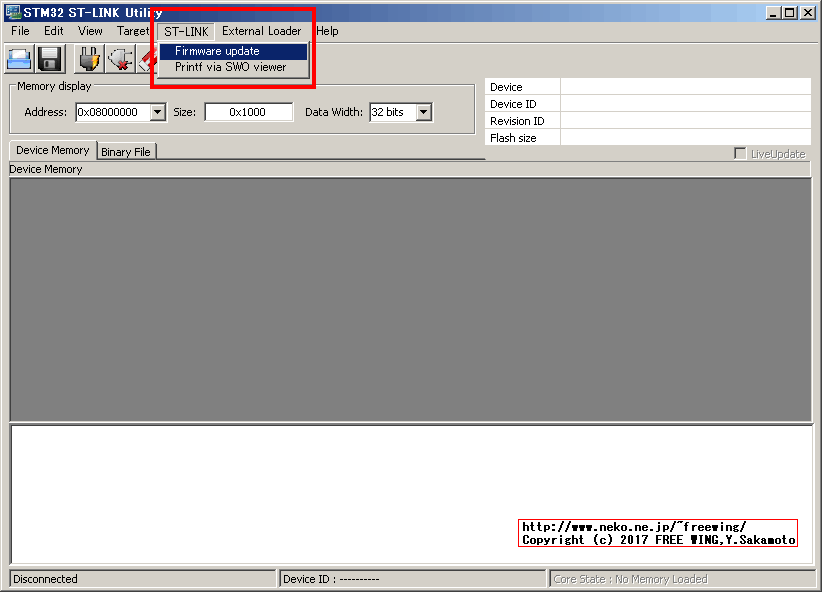Screen dimensions: 822x592
Task: Click the Disconnect from target icon
Action: pyautogui.click(x=120, y=58)
